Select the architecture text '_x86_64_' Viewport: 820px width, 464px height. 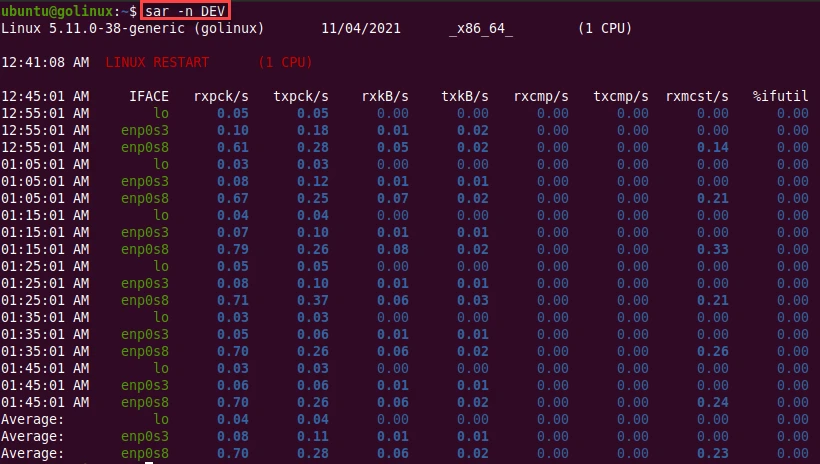point(481,28)
